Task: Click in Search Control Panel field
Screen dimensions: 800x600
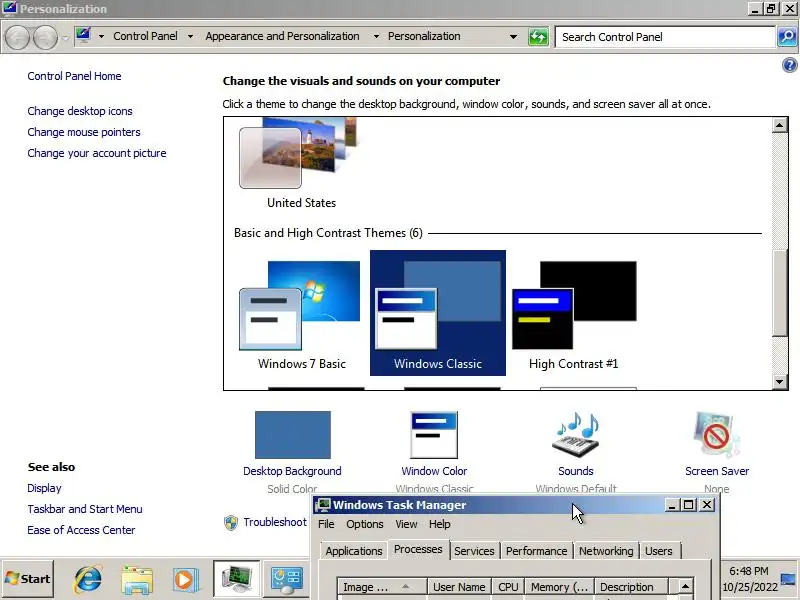Action: (x=665, y=37)
